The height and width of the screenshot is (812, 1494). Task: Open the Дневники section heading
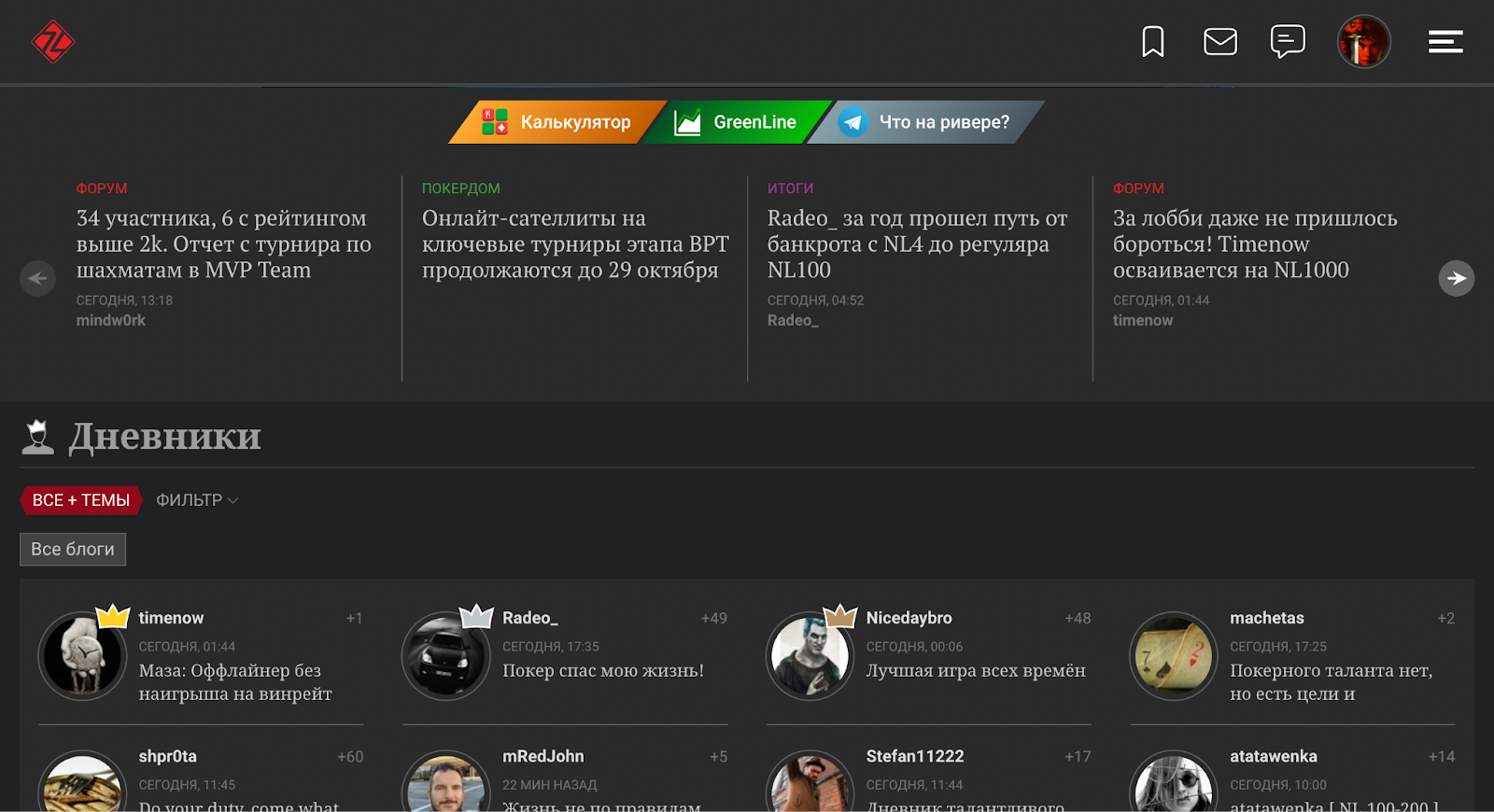pos(165,436)
